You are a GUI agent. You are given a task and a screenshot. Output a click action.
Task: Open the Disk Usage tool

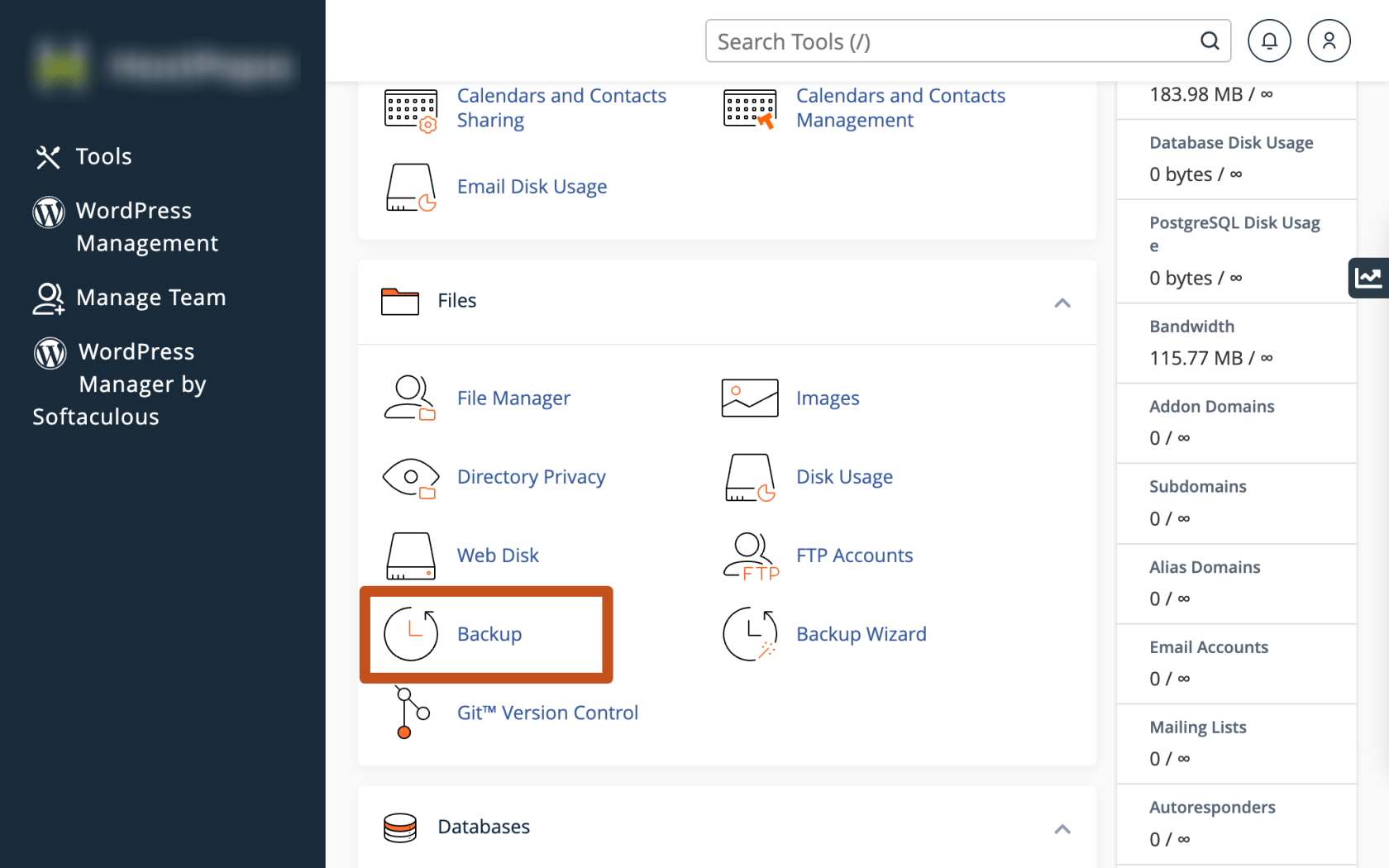(844, 476)
